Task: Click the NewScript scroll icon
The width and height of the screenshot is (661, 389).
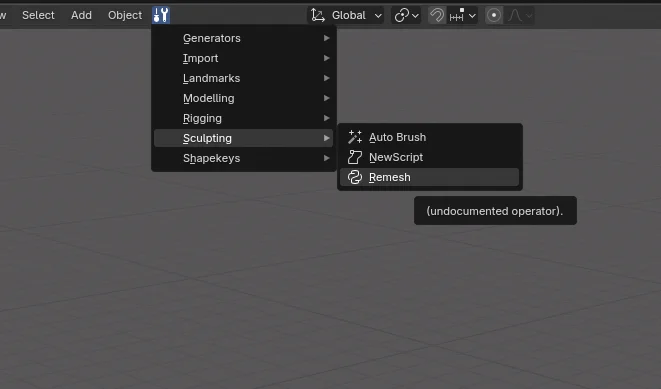Action: point(355,157)
